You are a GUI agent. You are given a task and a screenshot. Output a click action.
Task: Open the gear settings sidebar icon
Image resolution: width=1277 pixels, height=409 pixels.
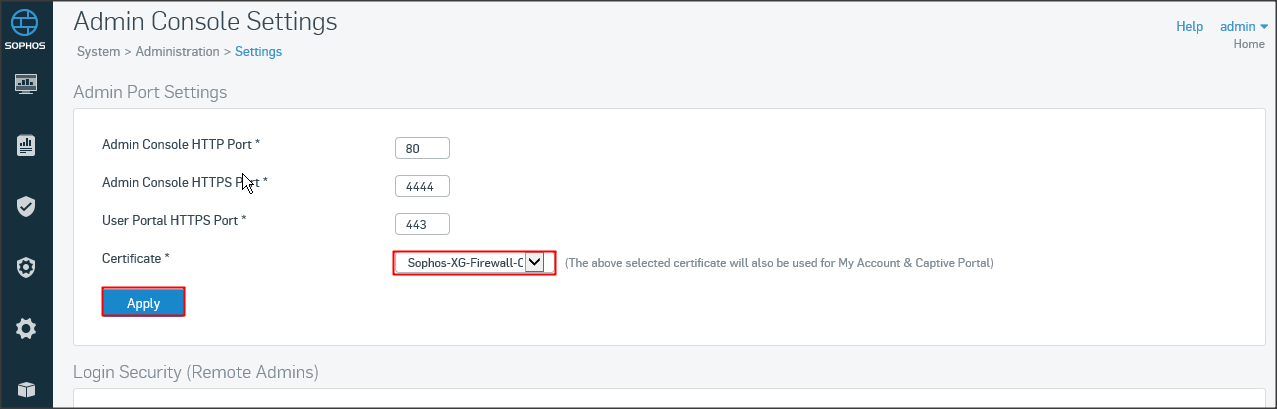[x=26, y=328]
